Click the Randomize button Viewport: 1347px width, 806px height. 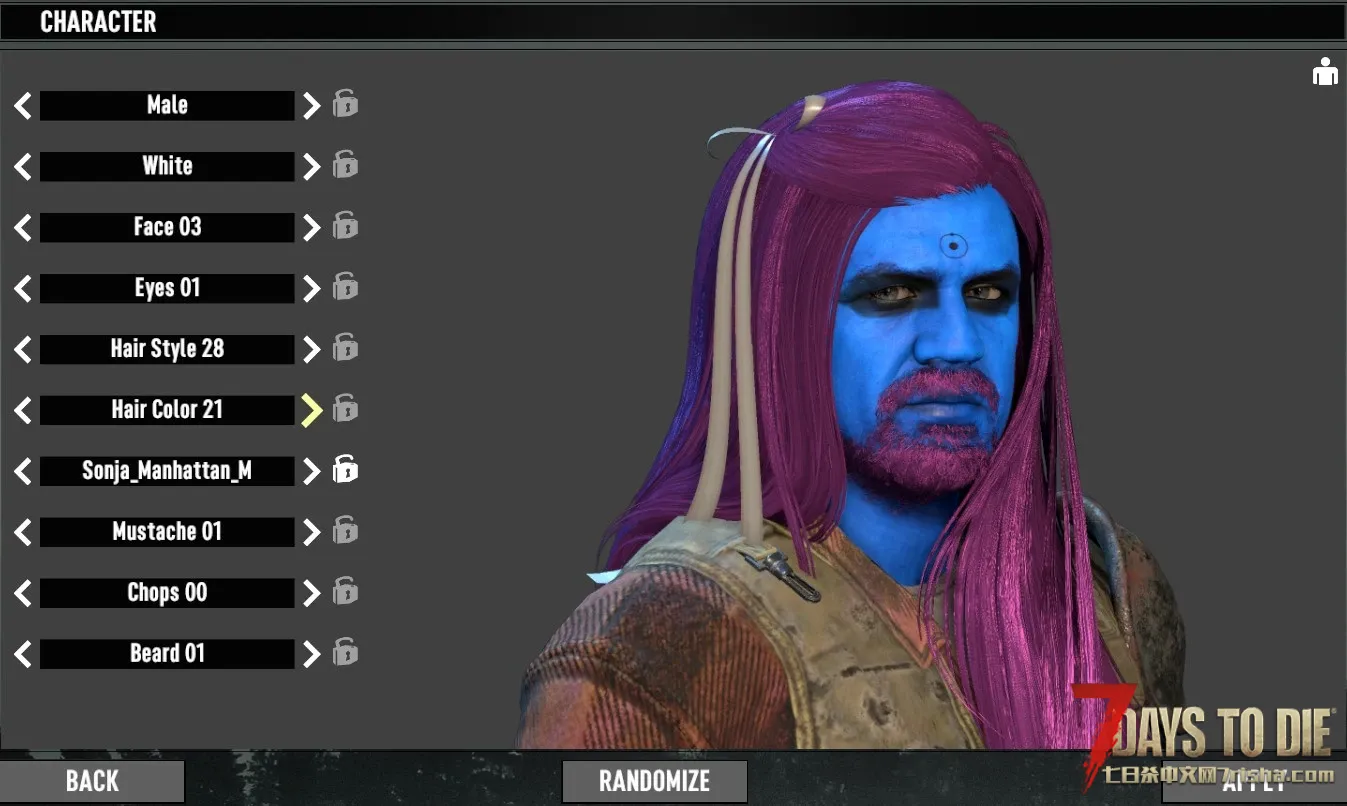tap(654, 781)
